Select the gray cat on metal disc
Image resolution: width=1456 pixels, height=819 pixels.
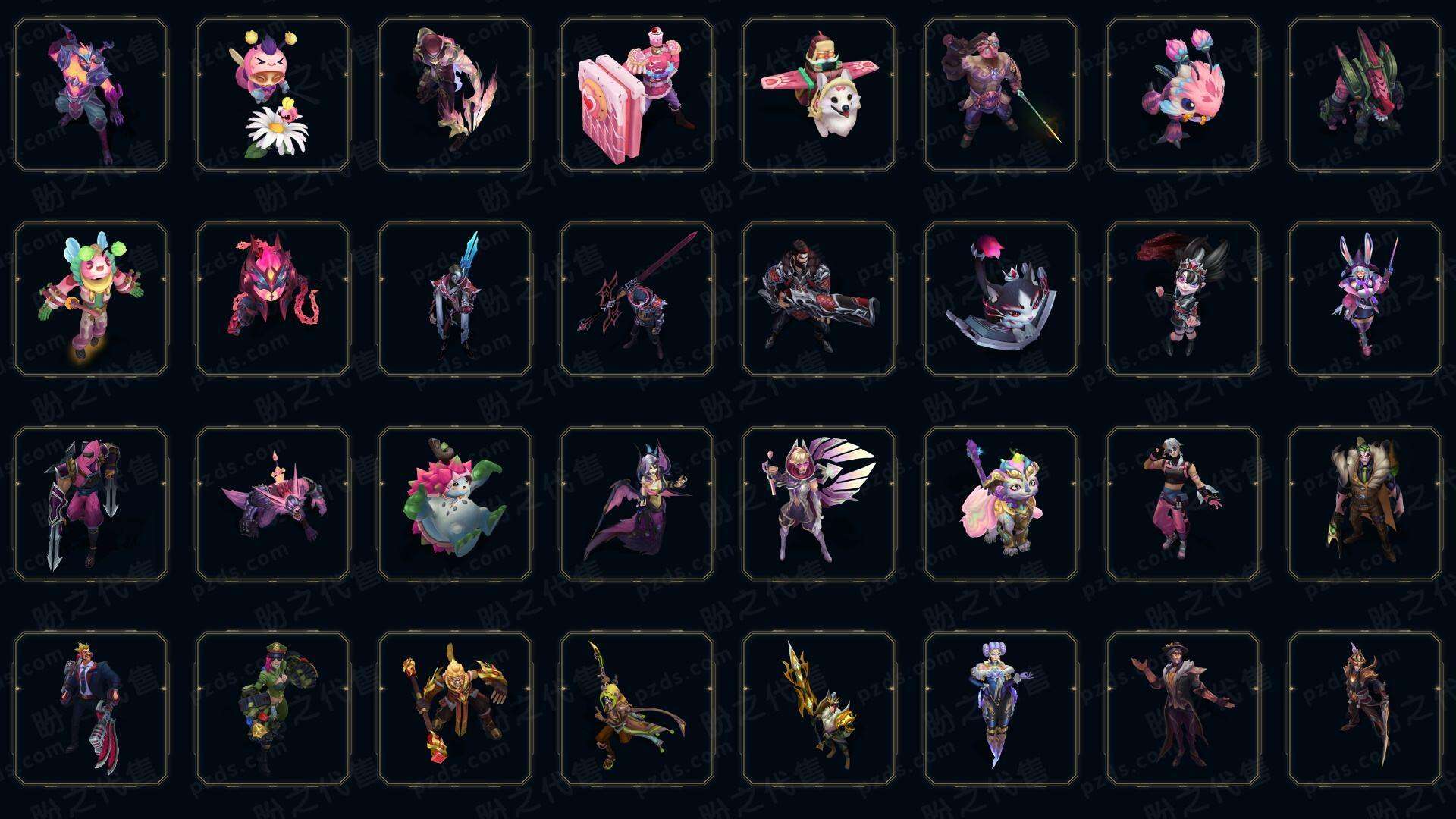(1001, 299)
